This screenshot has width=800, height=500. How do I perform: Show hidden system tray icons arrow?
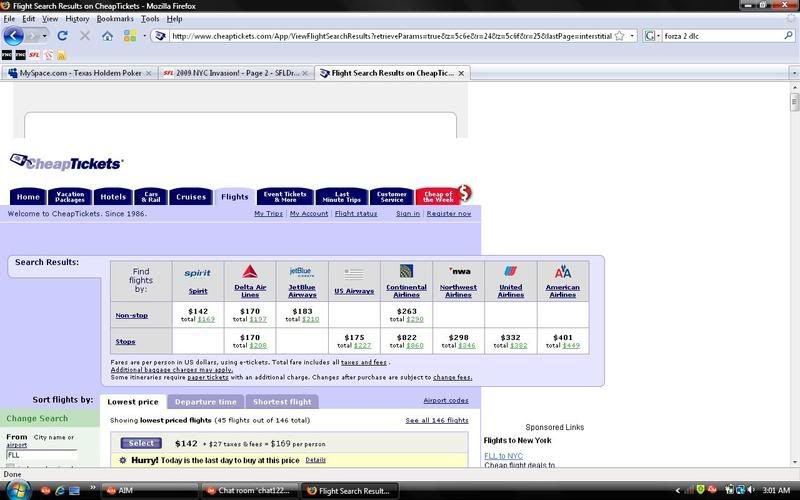(x=678, y=491)
